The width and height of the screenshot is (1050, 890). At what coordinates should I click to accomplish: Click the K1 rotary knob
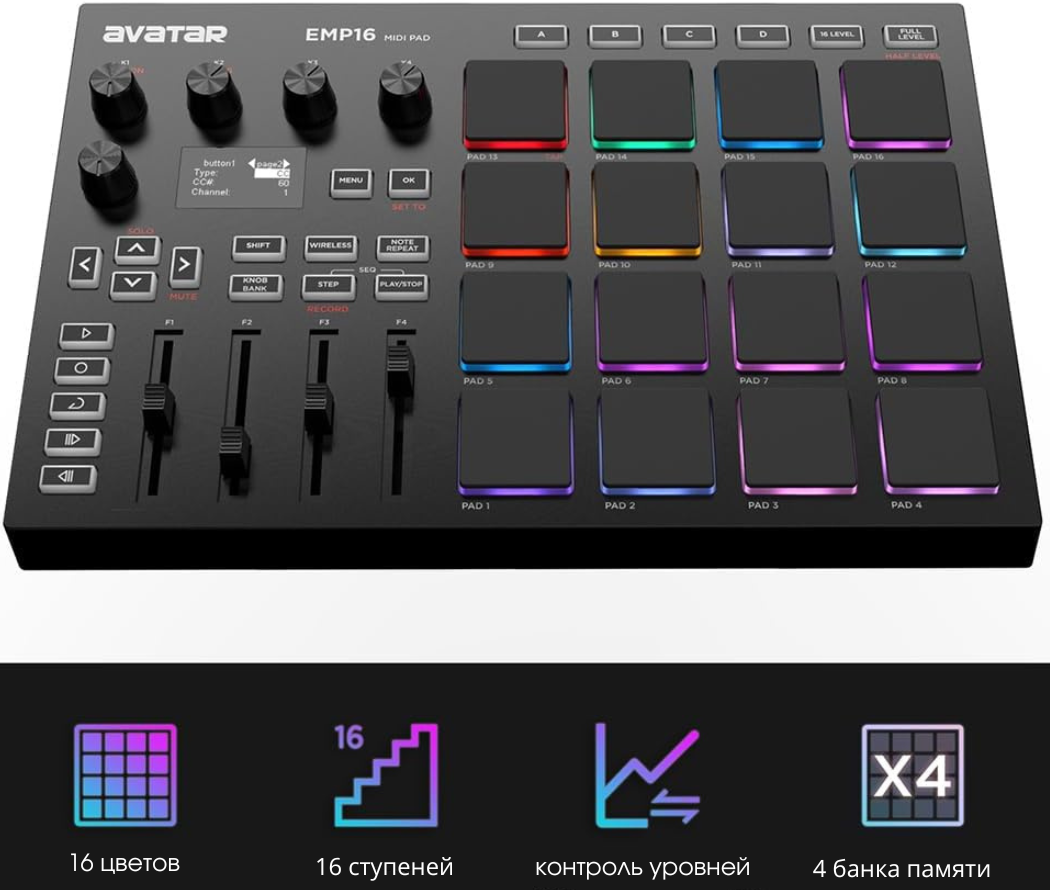(117, 96)
